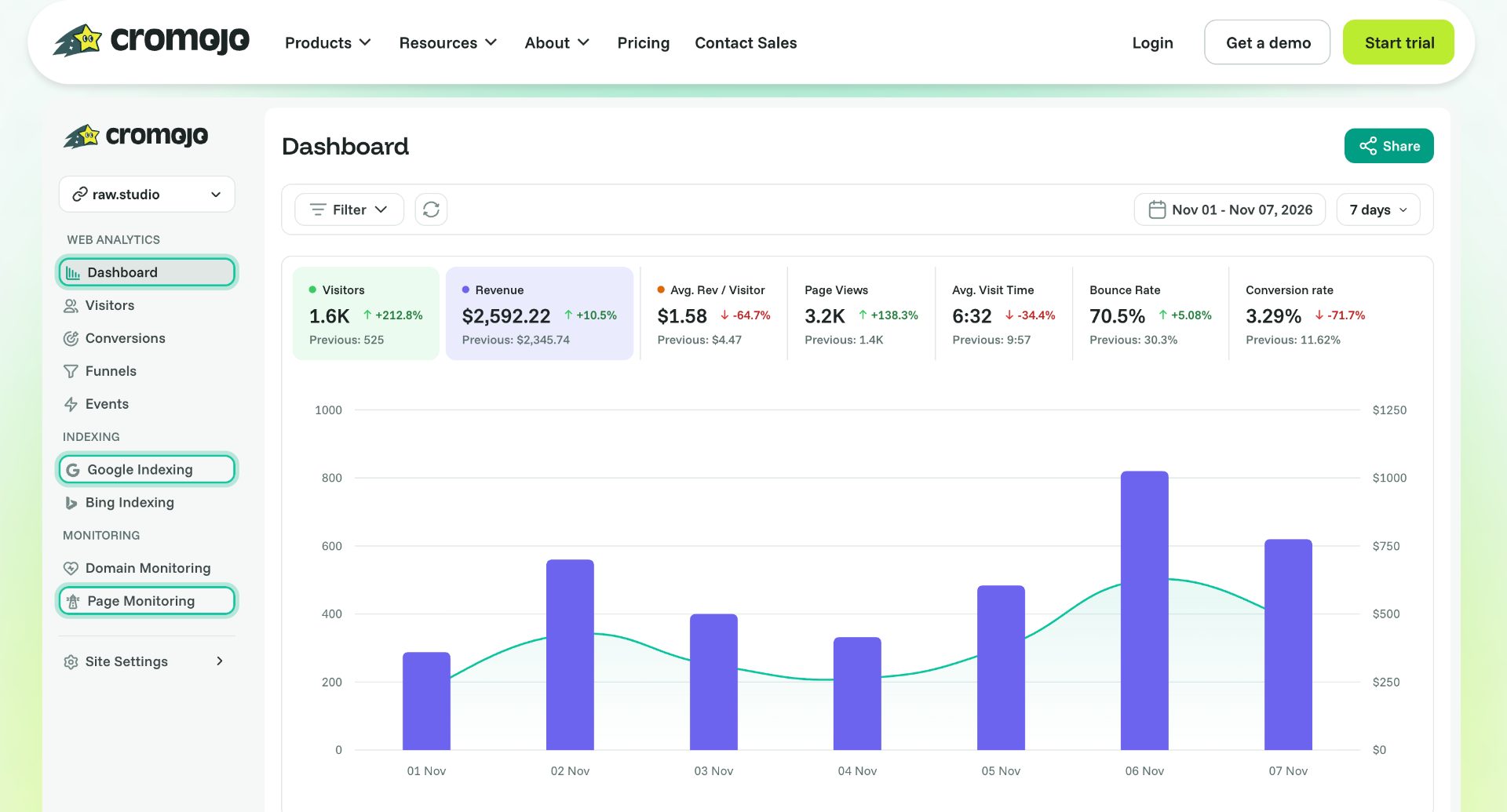Viewport: 1507px width, 812px height.
Task: Click the Start trial button
Action: click(1399, 42)
